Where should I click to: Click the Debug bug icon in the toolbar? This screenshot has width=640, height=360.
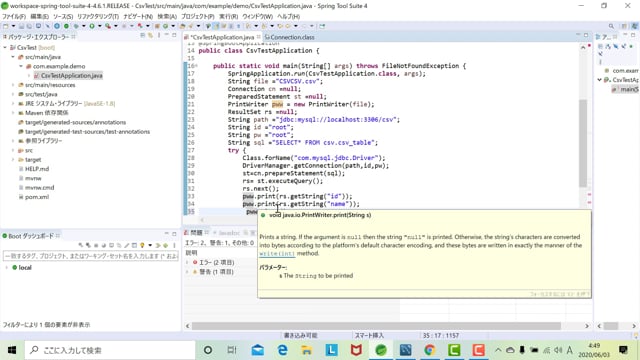coord(76,26)
